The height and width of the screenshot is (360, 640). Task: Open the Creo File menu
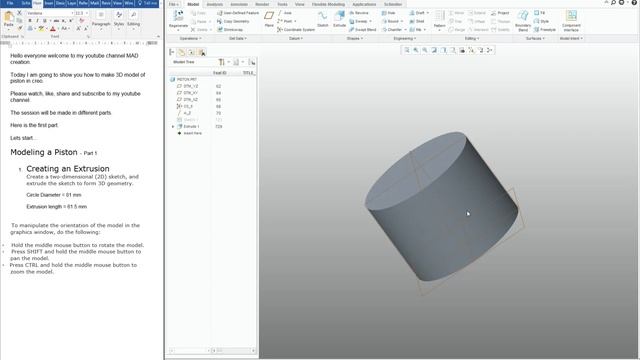pyautogui.click(x=174, y=4)
